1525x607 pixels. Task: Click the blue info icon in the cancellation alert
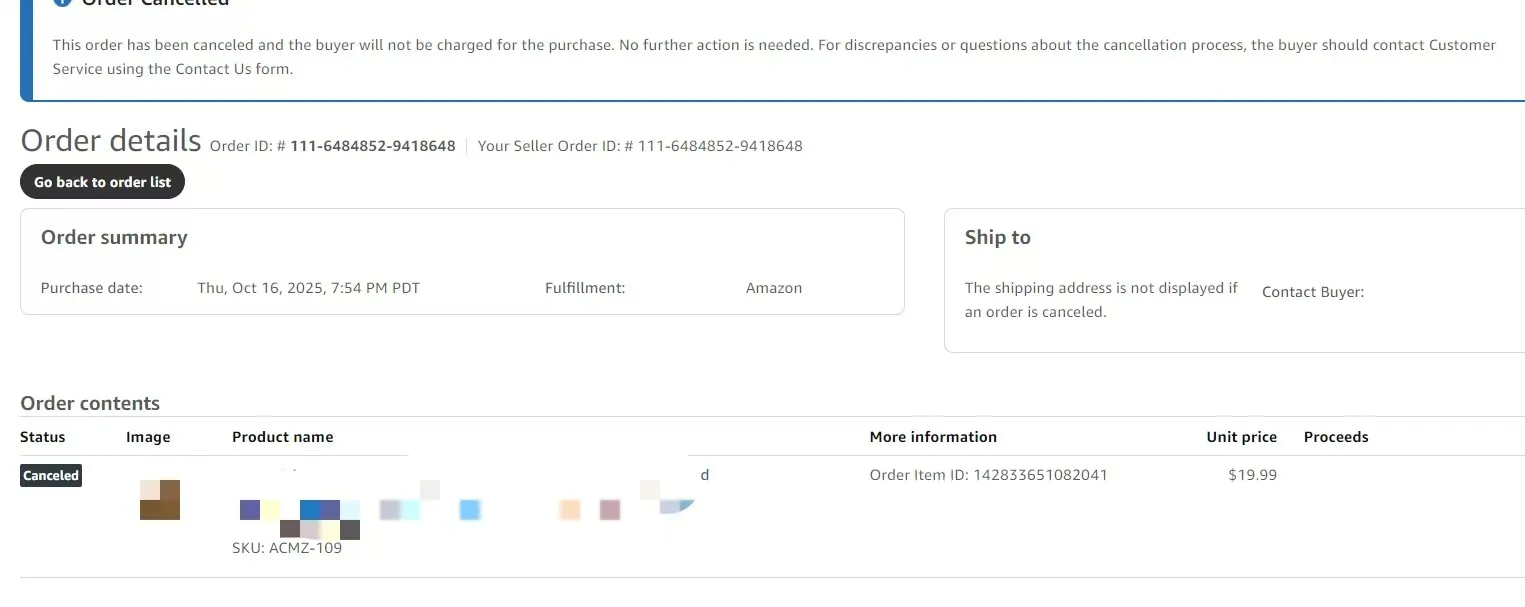click(x=62, y=3)
